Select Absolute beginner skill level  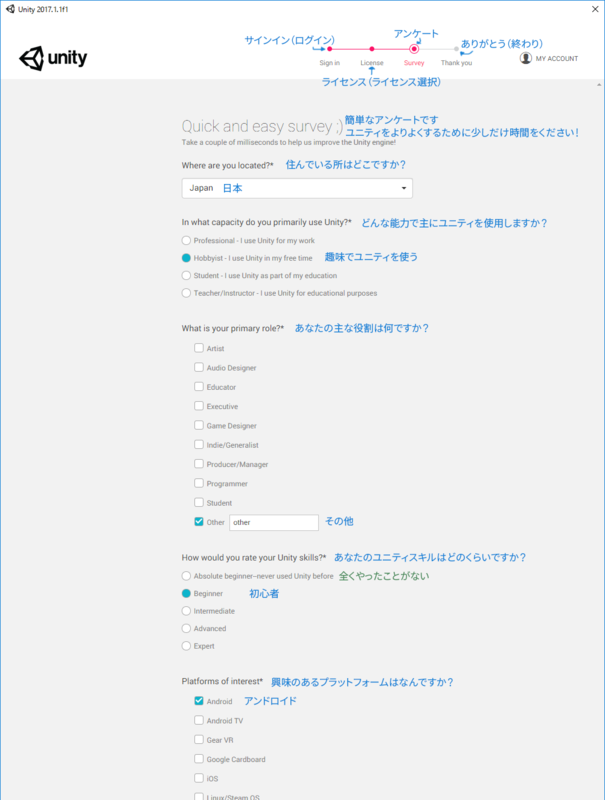[186, 576]
